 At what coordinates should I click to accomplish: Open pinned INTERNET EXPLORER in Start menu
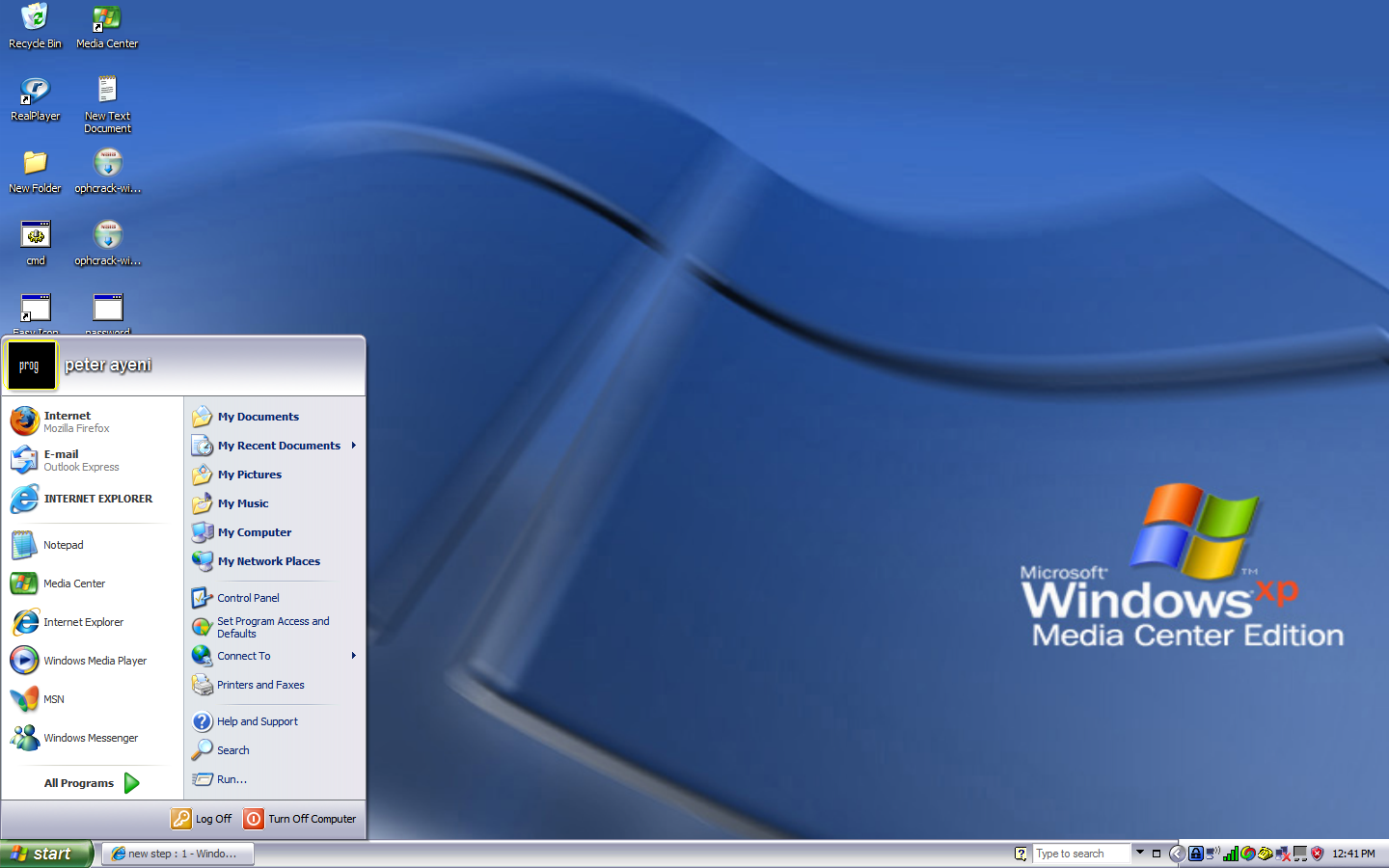click(x=93, y=499)
